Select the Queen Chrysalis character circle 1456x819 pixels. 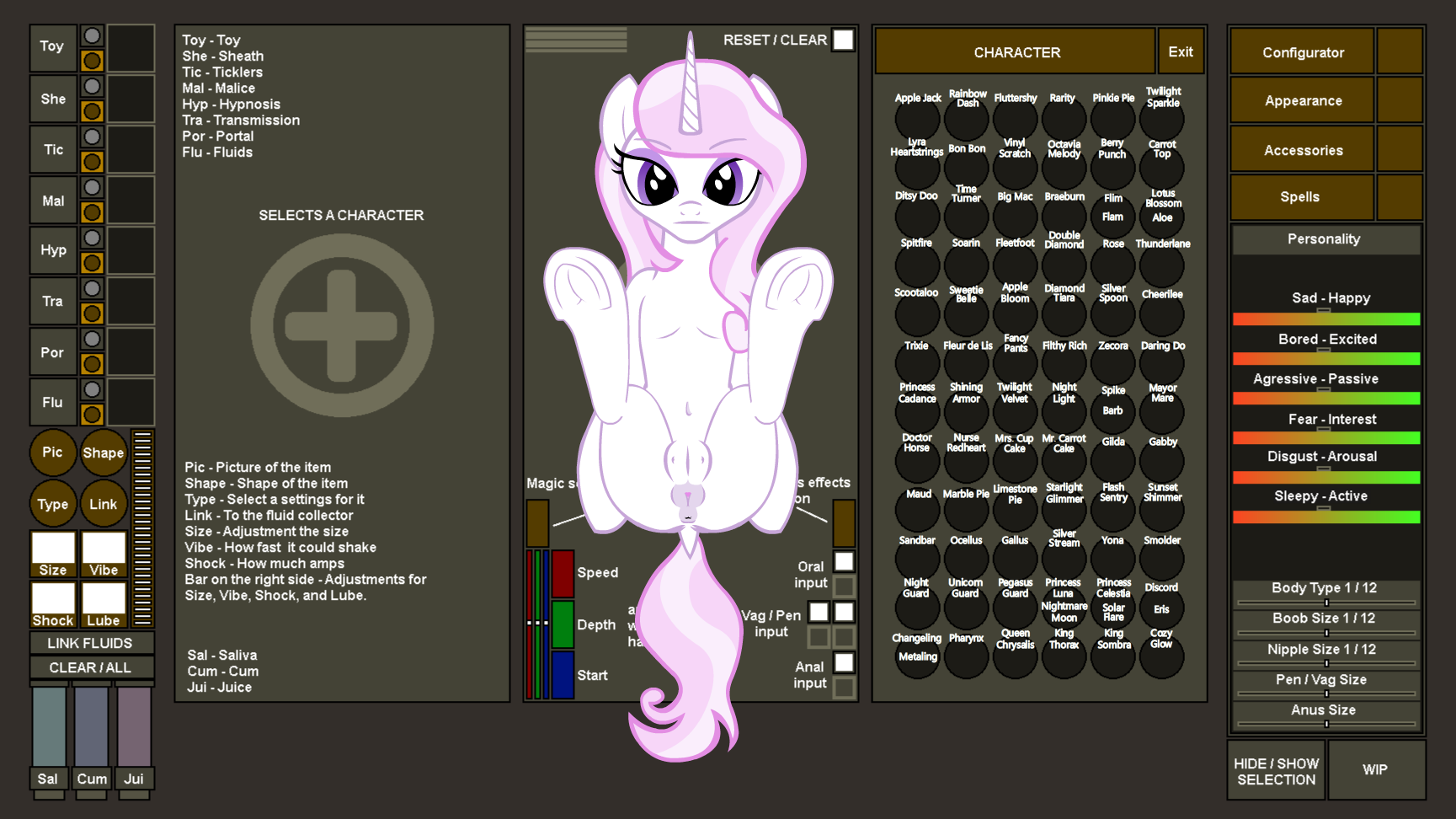pos(1016,656)
